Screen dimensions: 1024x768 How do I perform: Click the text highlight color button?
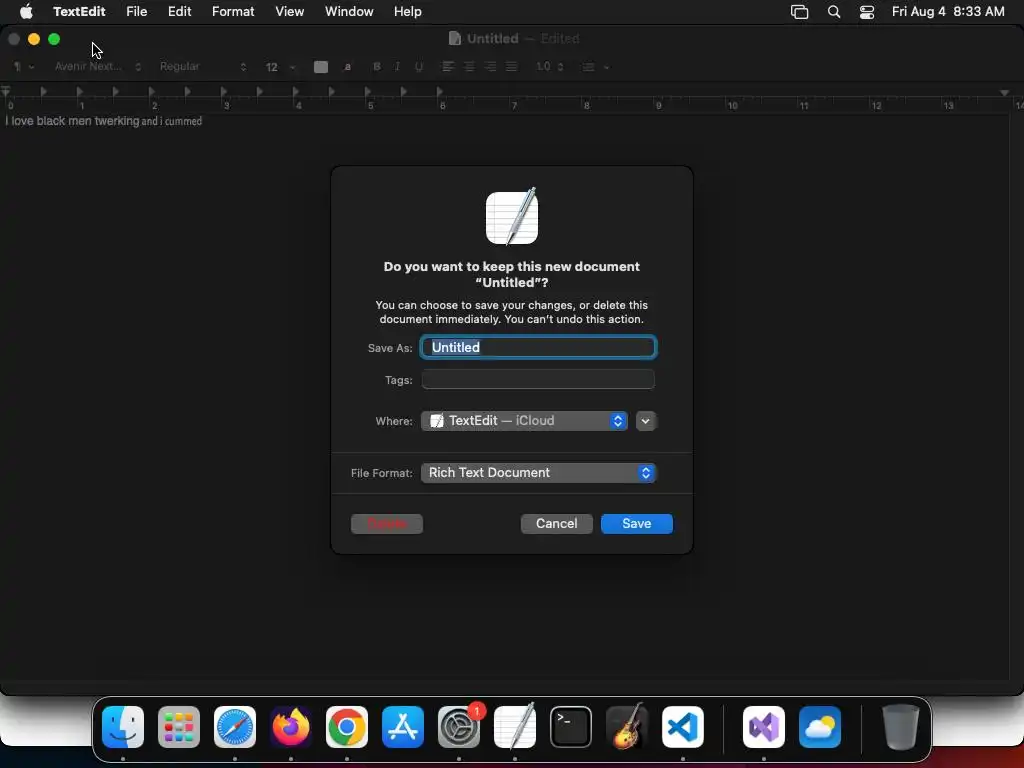[x=347, y=67]
